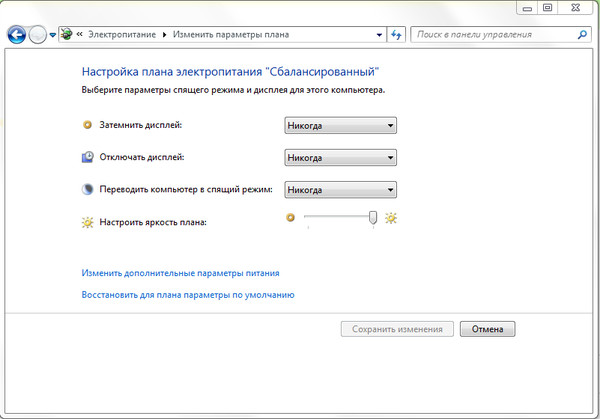Close the power plan window

pyautogui.click(x=576, y=8)
